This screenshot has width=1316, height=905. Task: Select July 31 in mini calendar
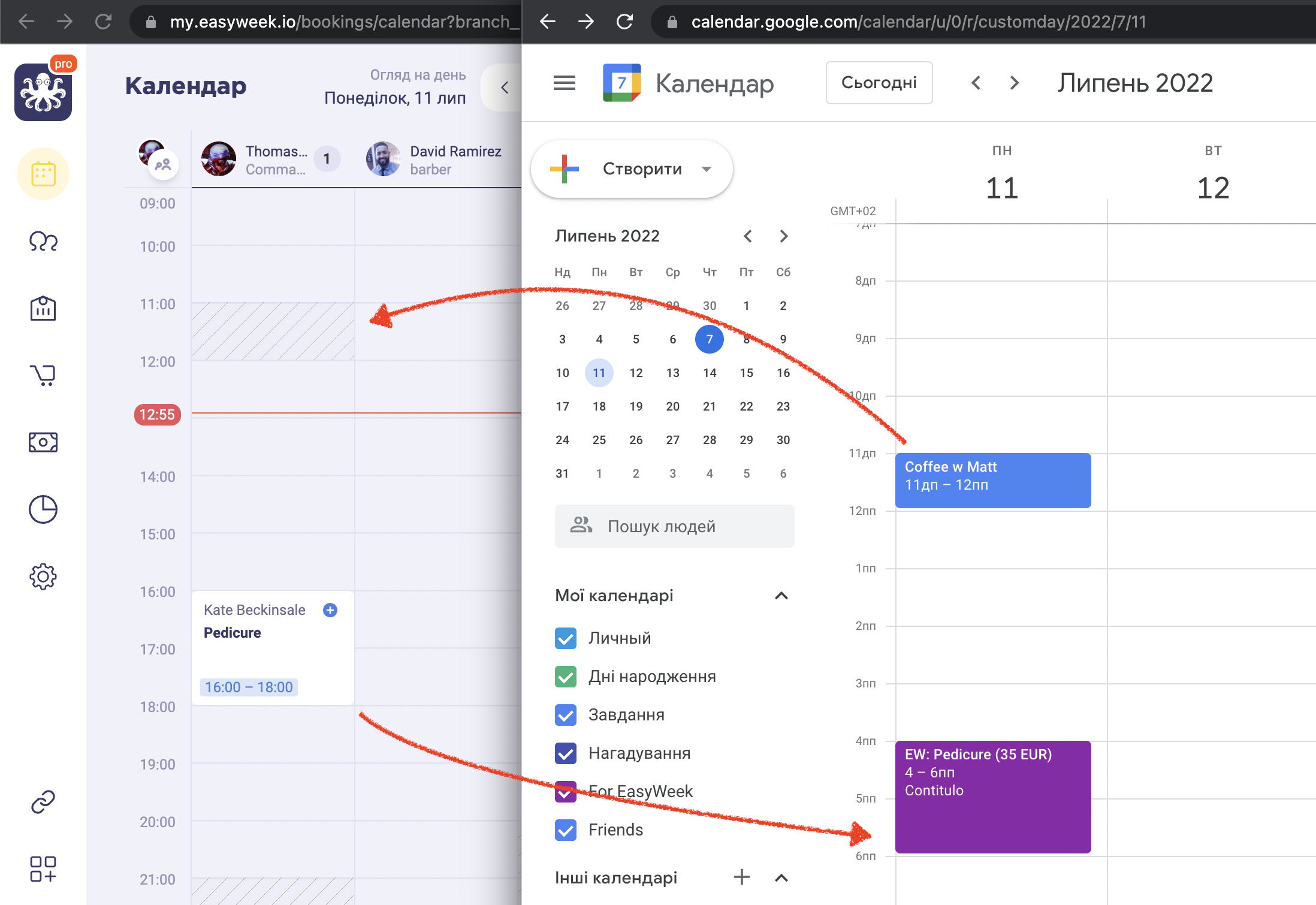tap(562, 473)
